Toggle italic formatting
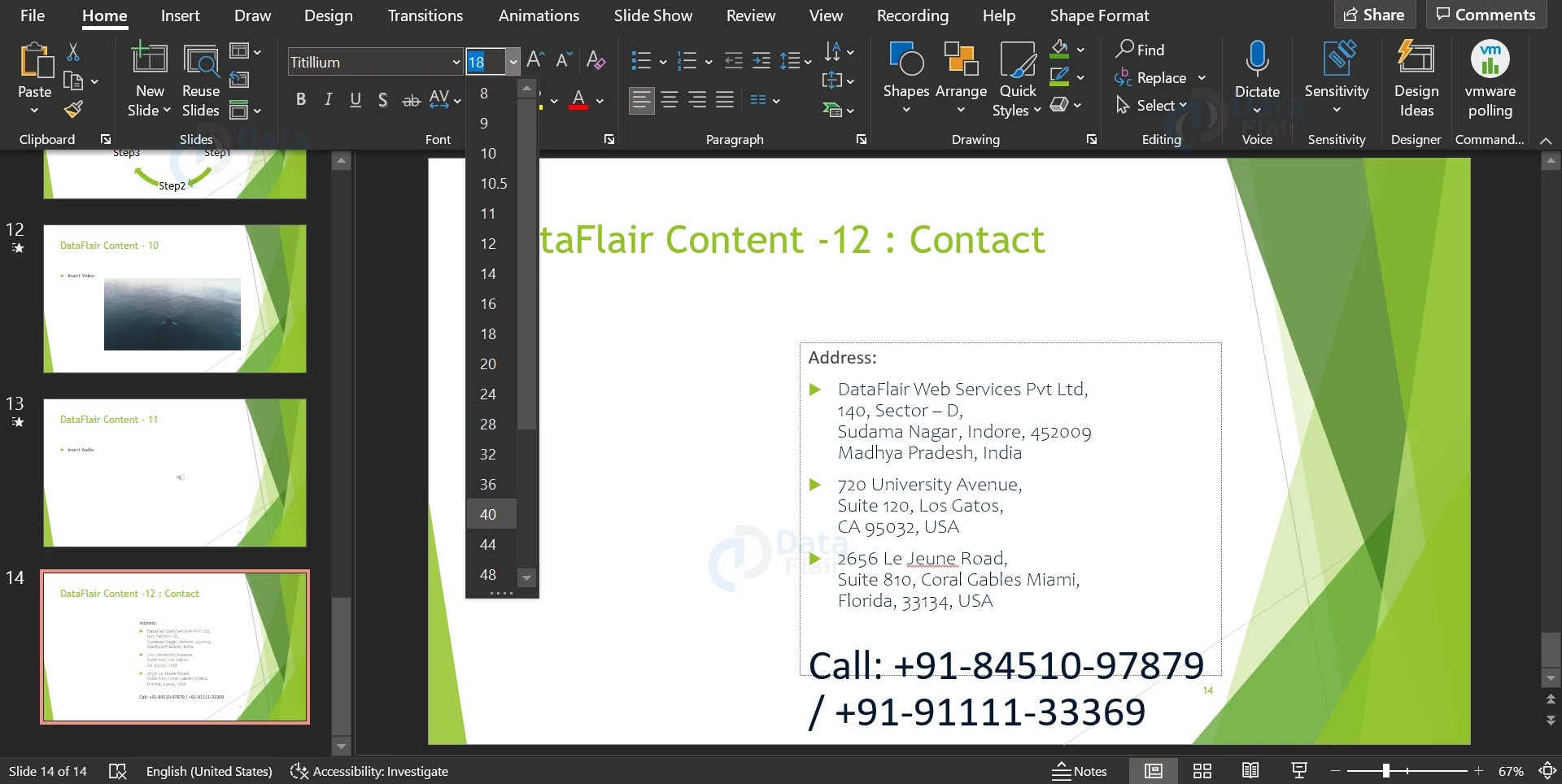Image resolution: width=1562 pixels, height=784 pixels. point(328,99)
